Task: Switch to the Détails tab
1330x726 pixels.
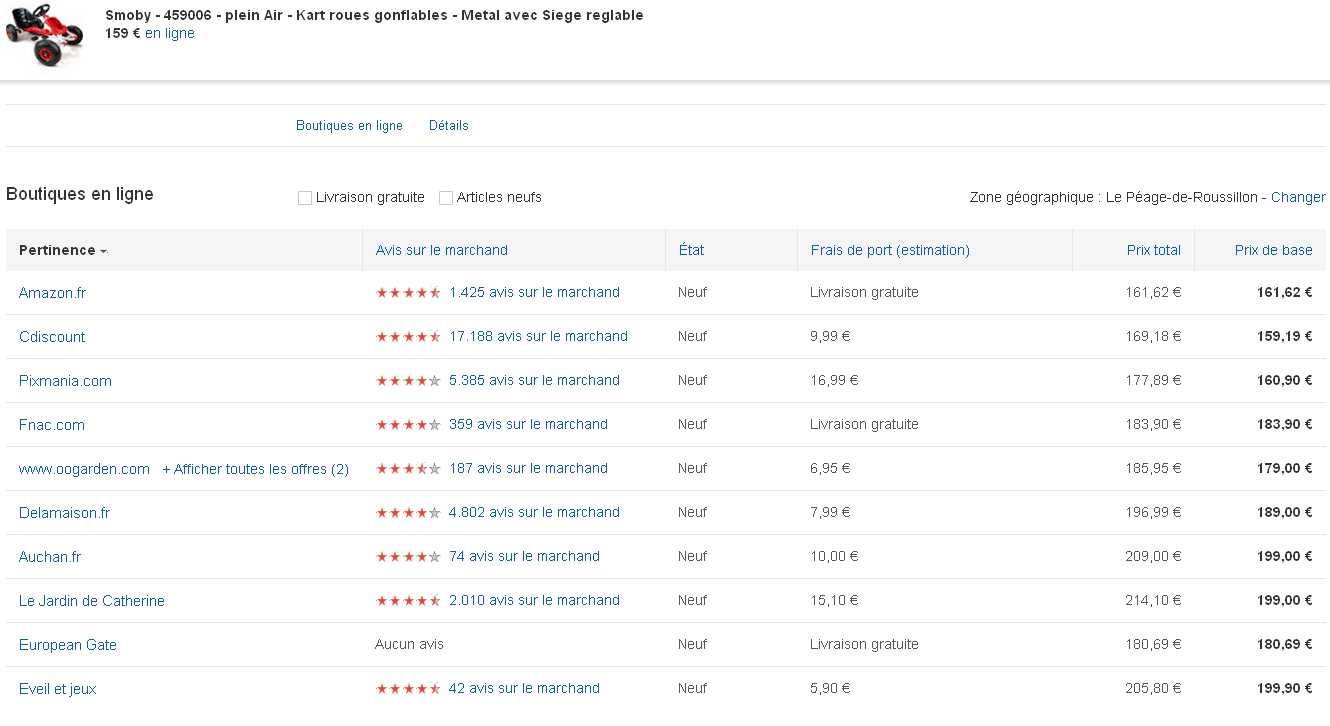Action: point(448,126)
